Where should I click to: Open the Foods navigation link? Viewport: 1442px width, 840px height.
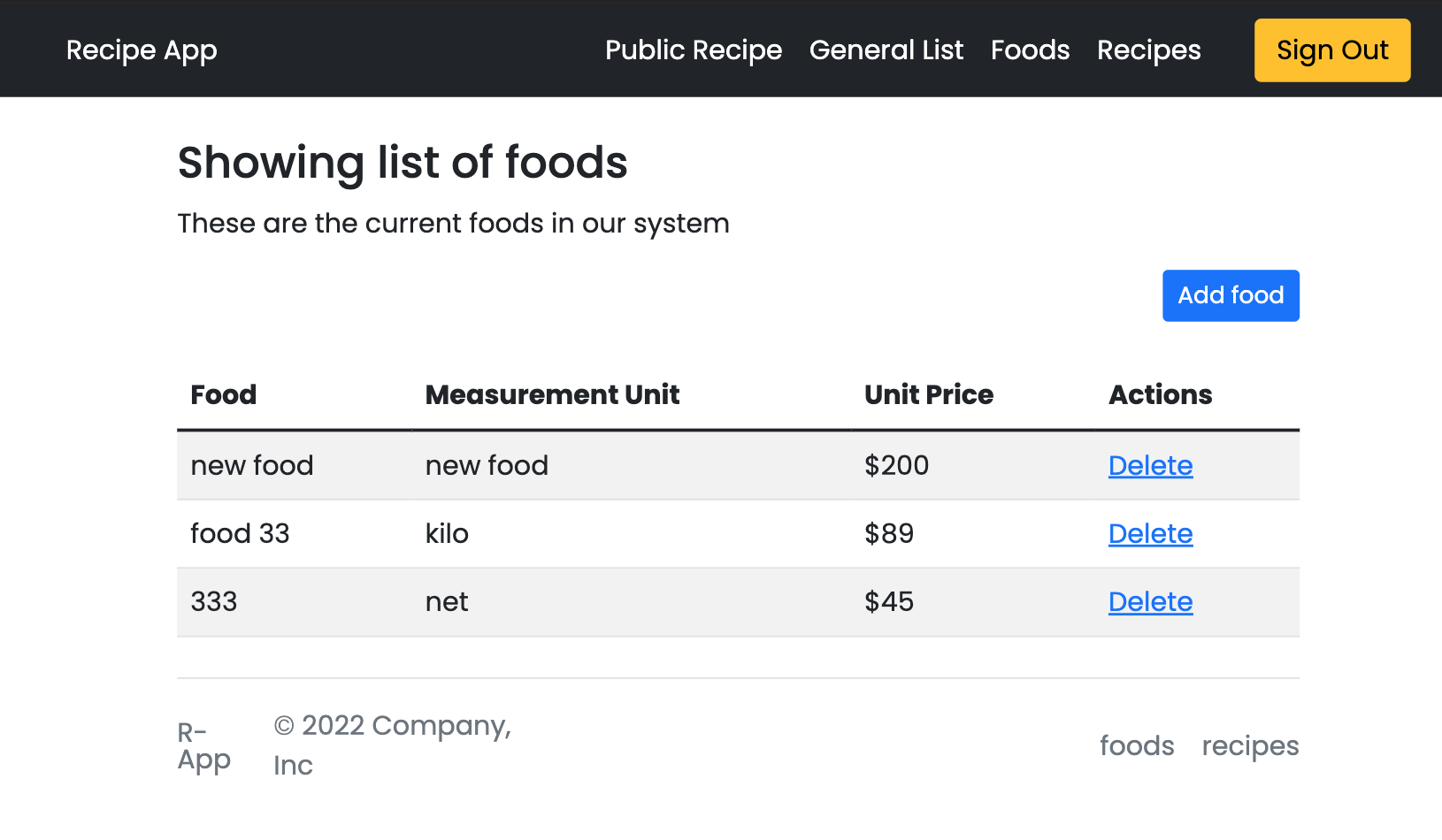pyautogui.click(x=1030, y=50)
